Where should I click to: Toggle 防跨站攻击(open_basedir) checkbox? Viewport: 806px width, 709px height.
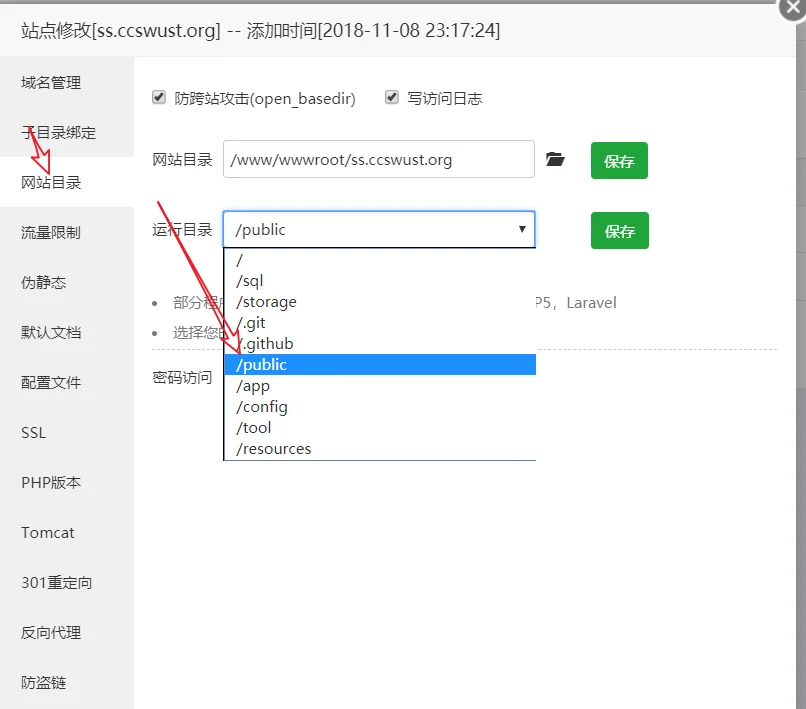click(x=159, y=97)
